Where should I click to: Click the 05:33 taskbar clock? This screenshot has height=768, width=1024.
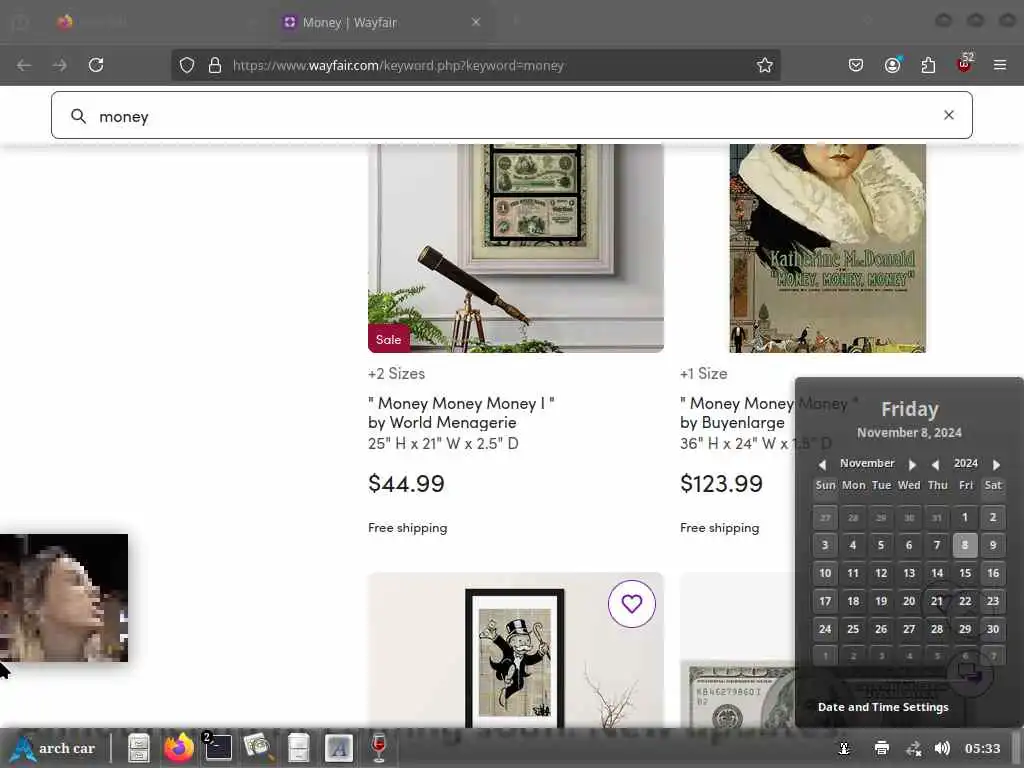coord(982,748)
